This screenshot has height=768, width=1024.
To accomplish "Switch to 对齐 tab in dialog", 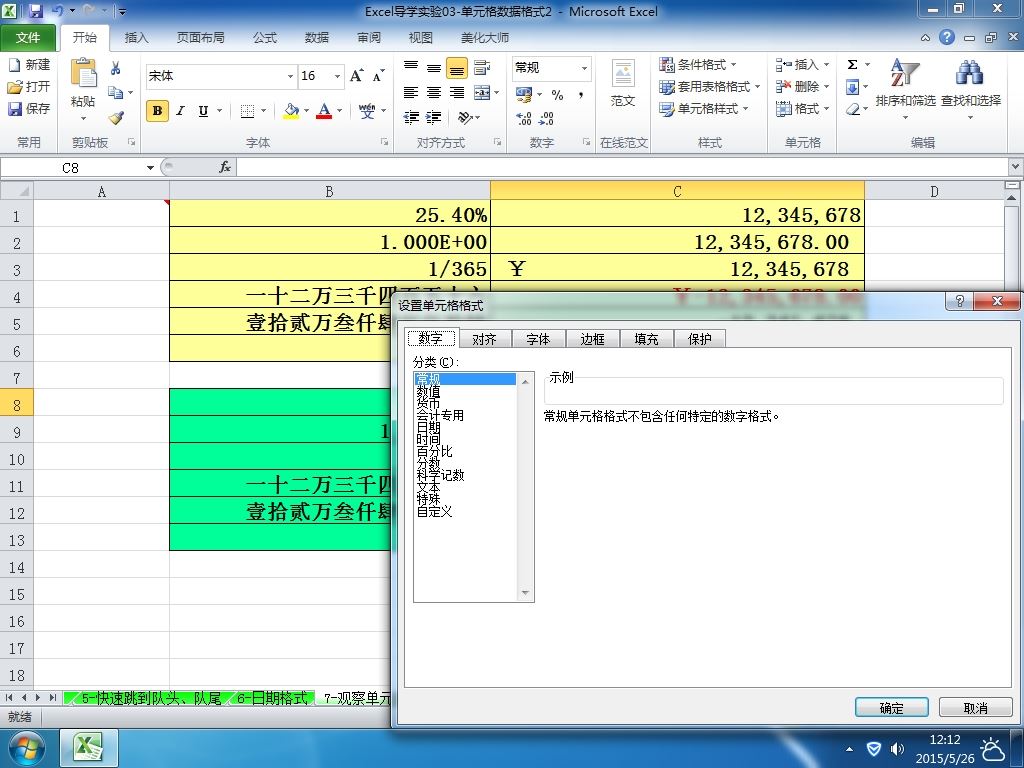I will [x=485, y=339].
